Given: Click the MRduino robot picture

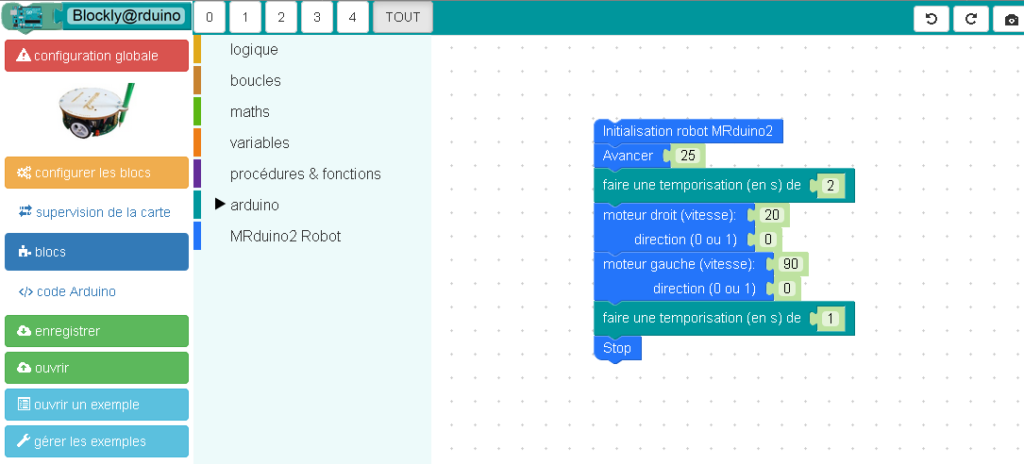Looking at the screenshot, I should click(96, 111).
